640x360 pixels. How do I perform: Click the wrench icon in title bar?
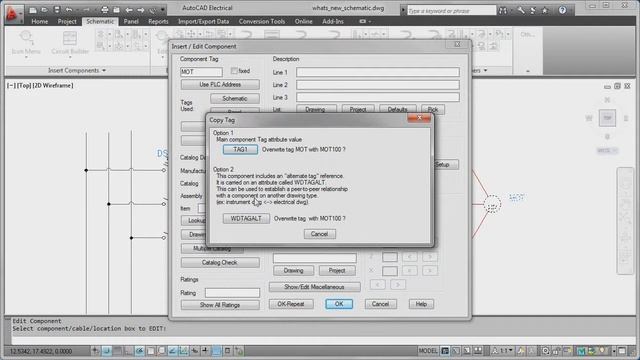coord(521,11)
